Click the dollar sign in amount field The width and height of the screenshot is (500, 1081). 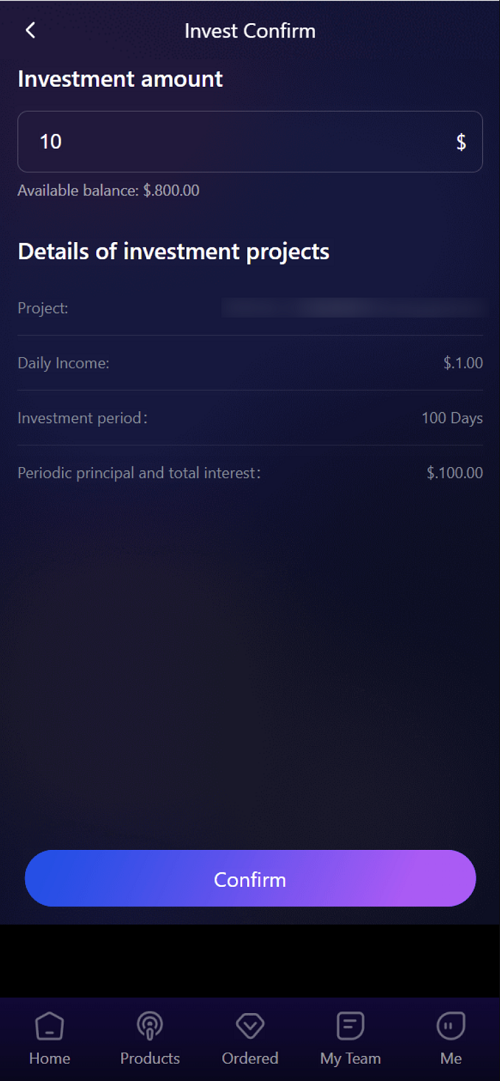[461, 142]
